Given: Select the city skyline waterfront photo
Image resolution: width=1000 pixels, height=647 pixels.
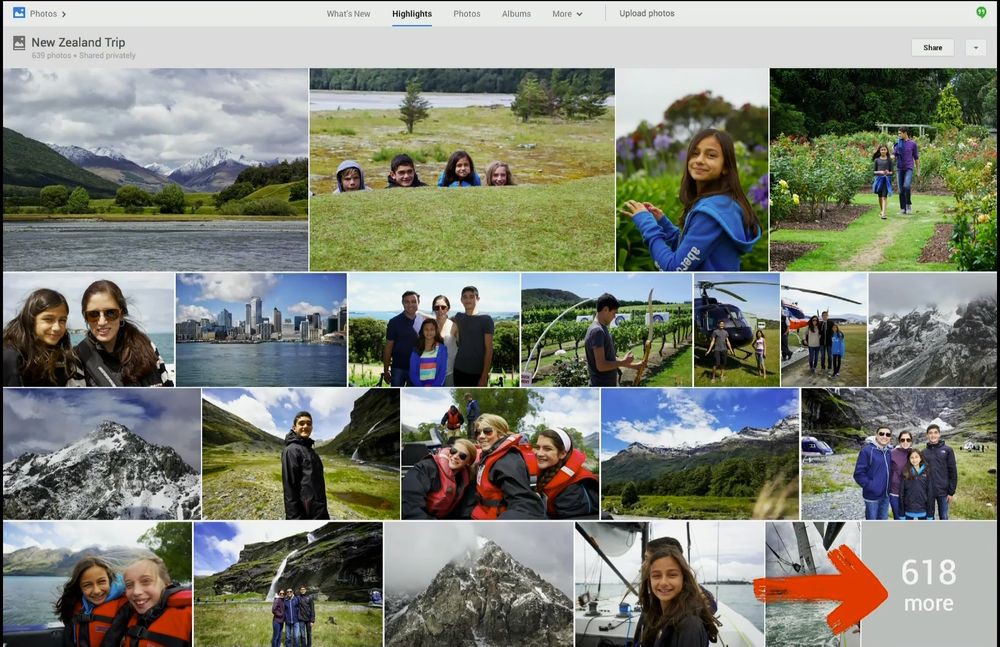Looking at the screenshot, I should pyautogui.click(x=261, y=330).
